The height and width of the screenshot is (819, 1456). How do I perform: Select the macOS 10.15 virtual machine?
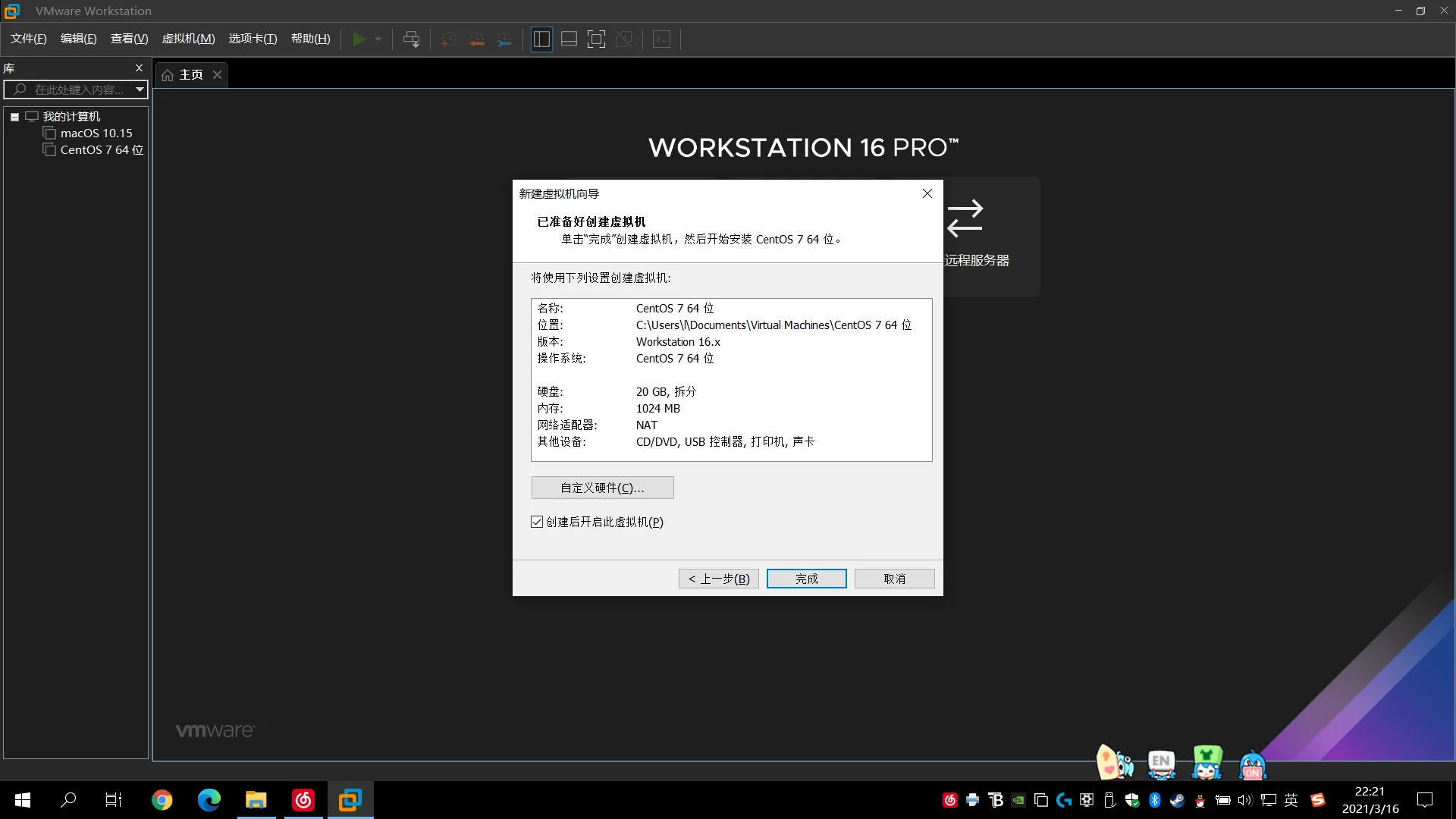96,133
